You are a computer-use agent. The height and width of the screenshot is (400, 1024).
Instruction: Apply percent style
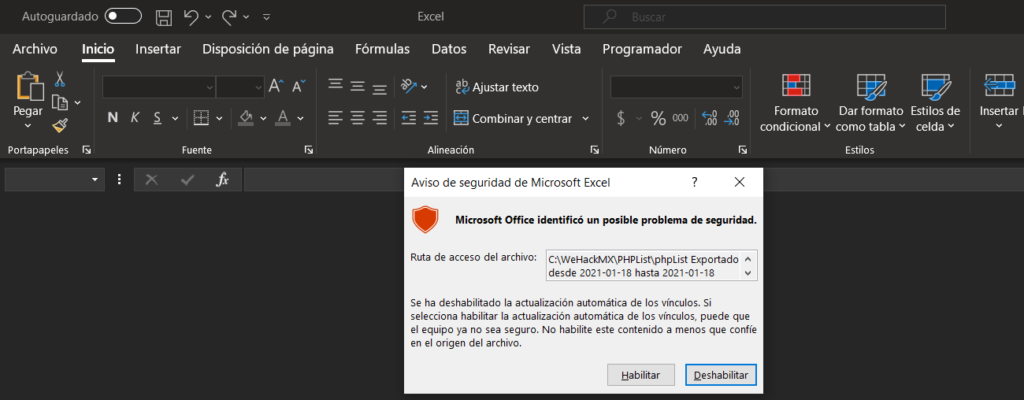click(x=658, y=118)
